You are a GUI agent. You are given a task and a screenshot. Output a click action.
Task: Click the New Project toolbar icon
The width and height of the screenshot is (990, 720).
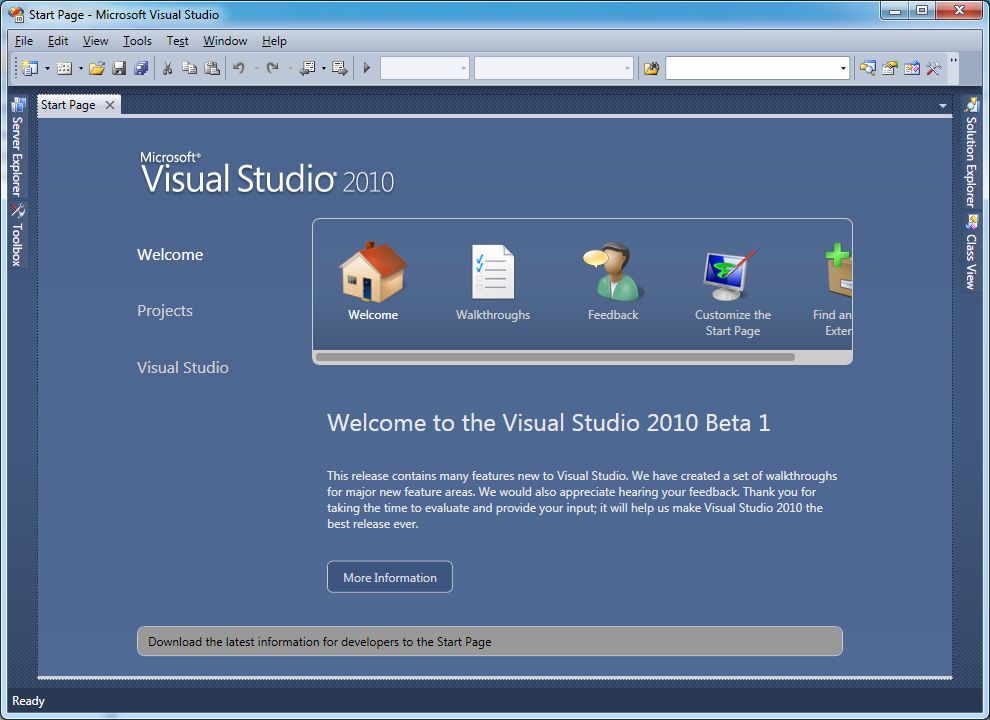[x=30, y=68]
